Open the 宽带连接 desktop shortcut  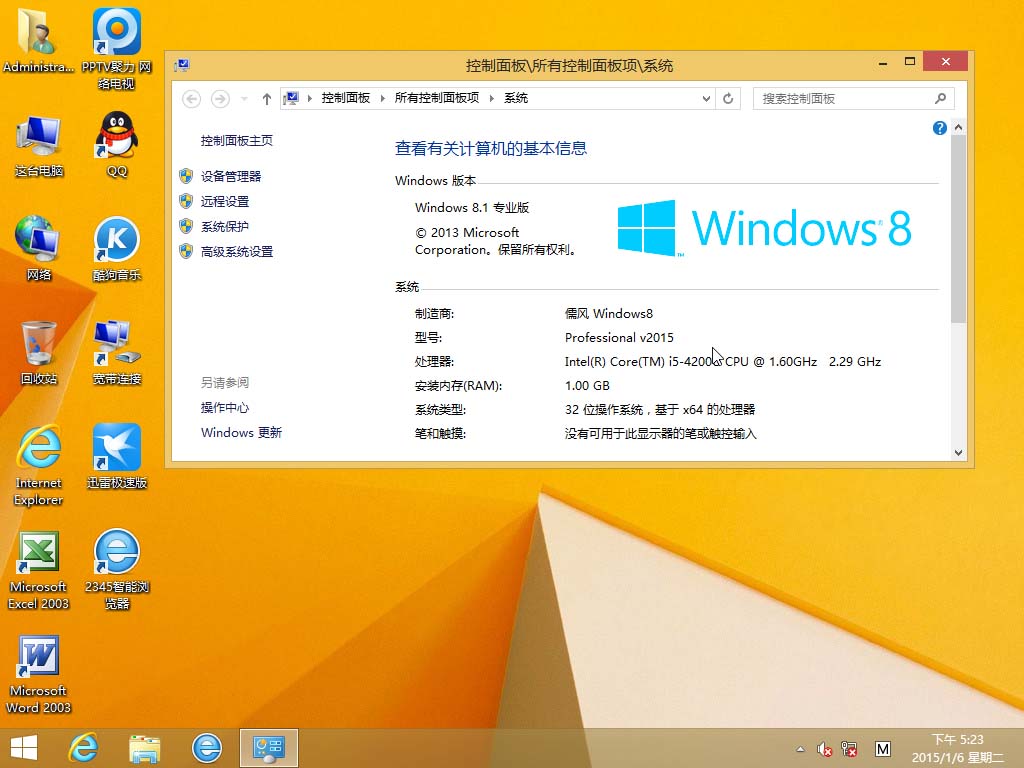tap(116, 353)
